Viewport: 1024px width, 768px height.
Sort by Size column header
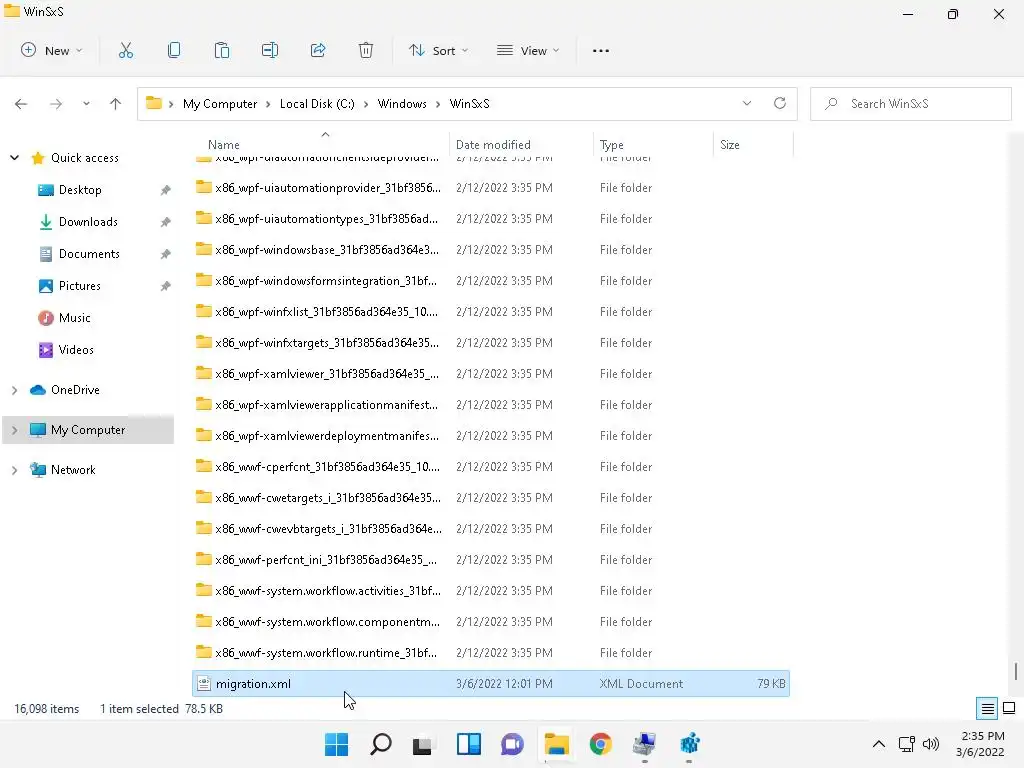[729, 145]
